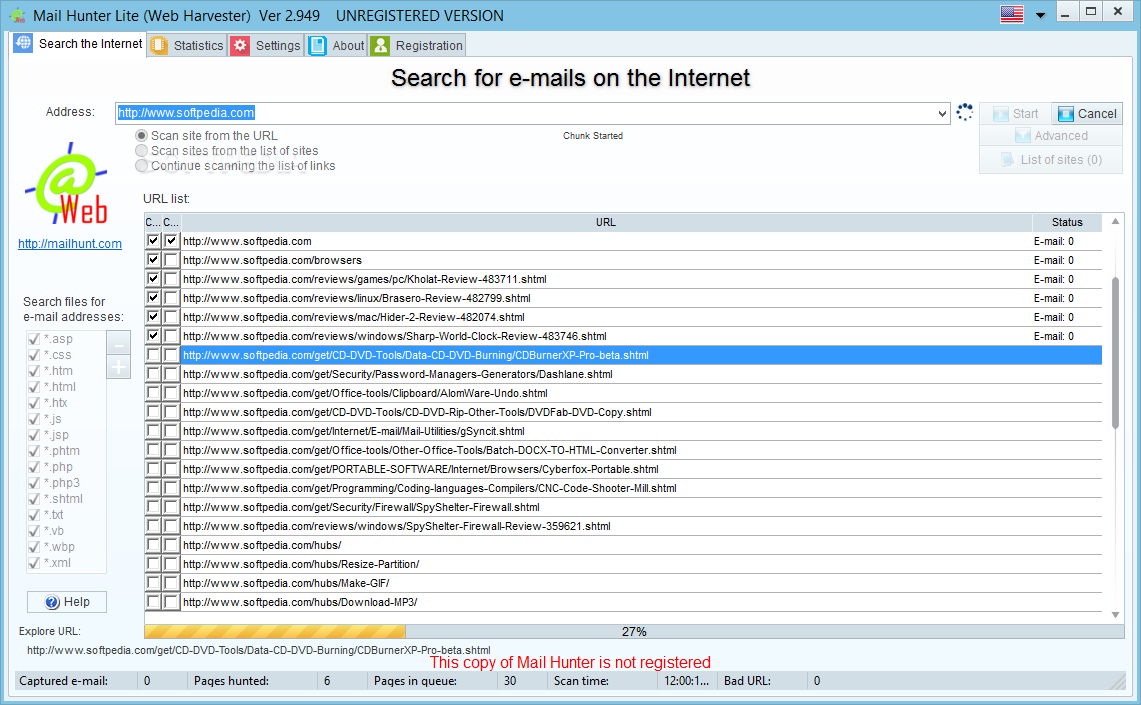This screenshot has height=705, width=1141.
Task: Open the Settings tab
Action: [x=266, y=46]
